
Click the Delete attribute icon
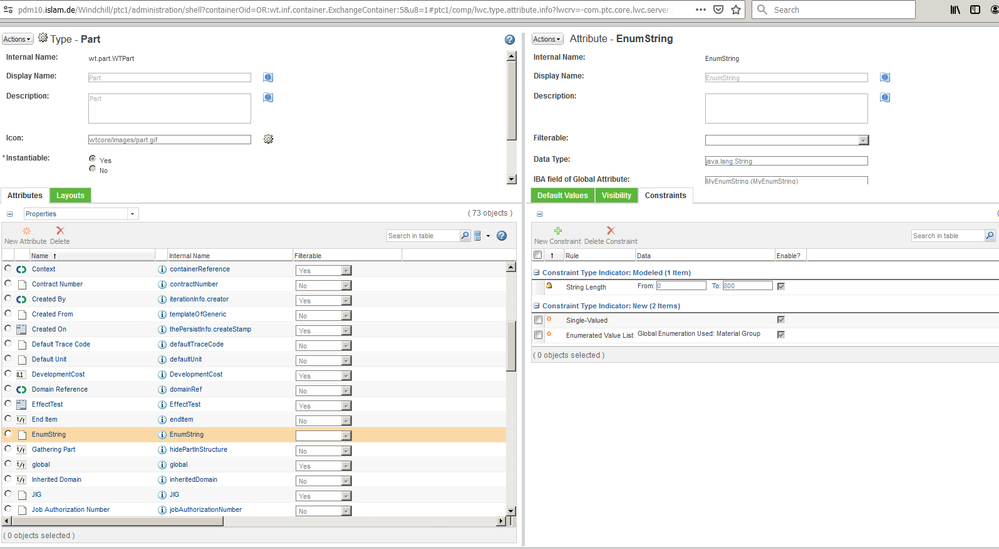tap(60, 231)
